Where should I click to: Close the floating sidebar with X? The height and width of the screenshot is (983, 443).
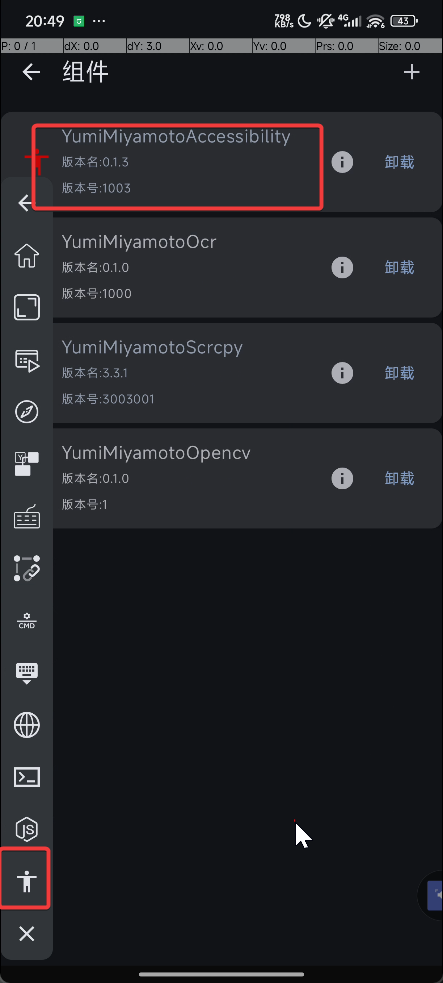(x=26, y=934)
